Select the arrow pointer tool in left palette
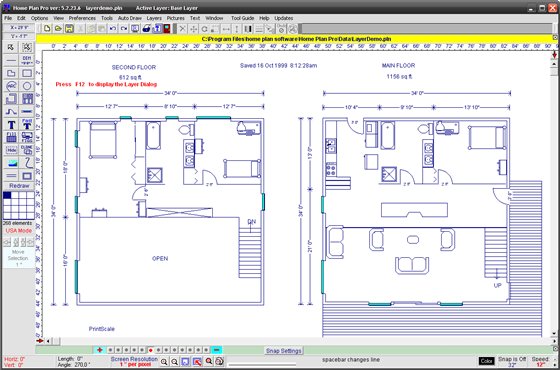Screen dimensions: 560x370 (x=11, y=47)
